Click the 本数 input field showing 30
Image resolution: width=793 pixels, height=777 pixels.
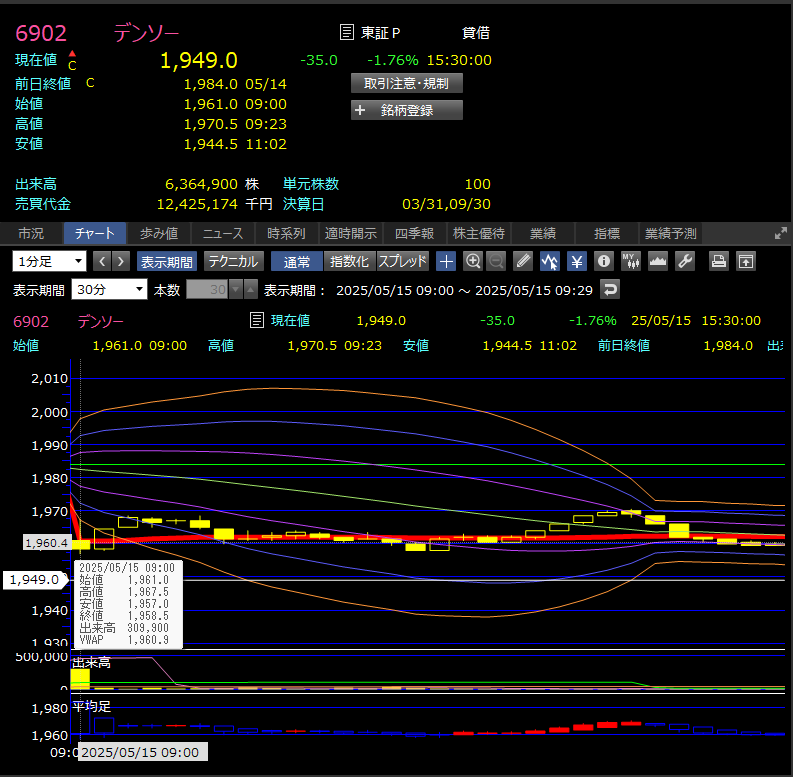coord(207,290)
